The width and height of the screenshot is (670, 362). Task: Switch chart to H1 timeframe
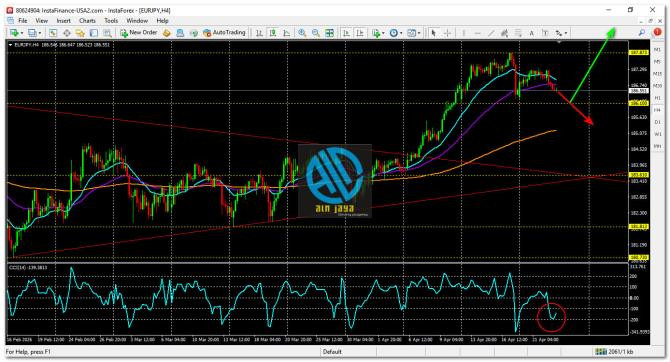[x=657, y=98]
